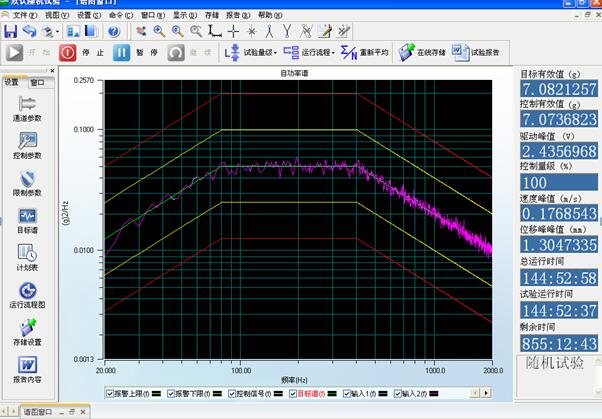Select the Y-shaped valley marker tool

[x=287, y=31]
